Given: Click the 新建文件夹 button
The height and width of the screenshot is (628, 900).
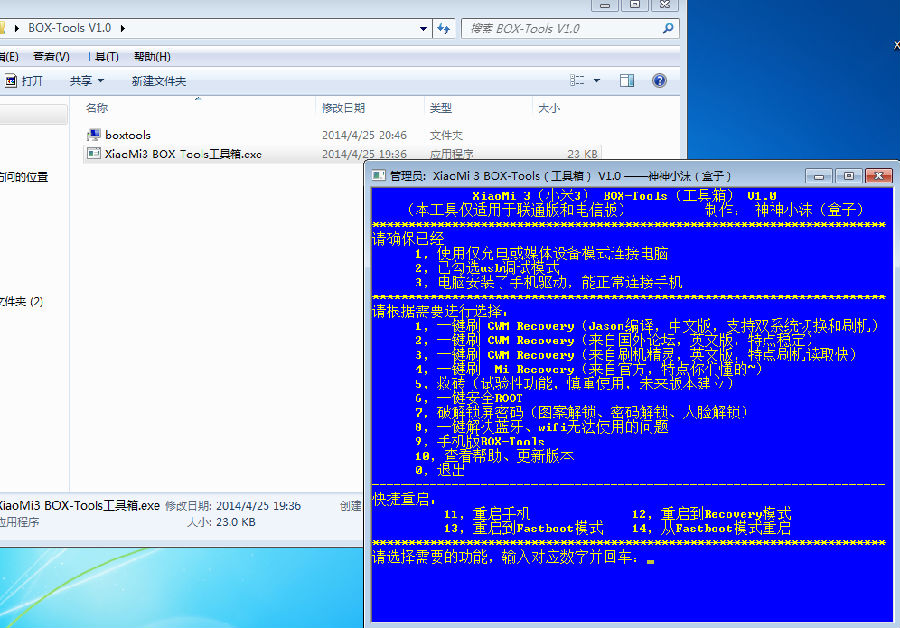Looking at the screenshot, I should (x=159, y=81).
